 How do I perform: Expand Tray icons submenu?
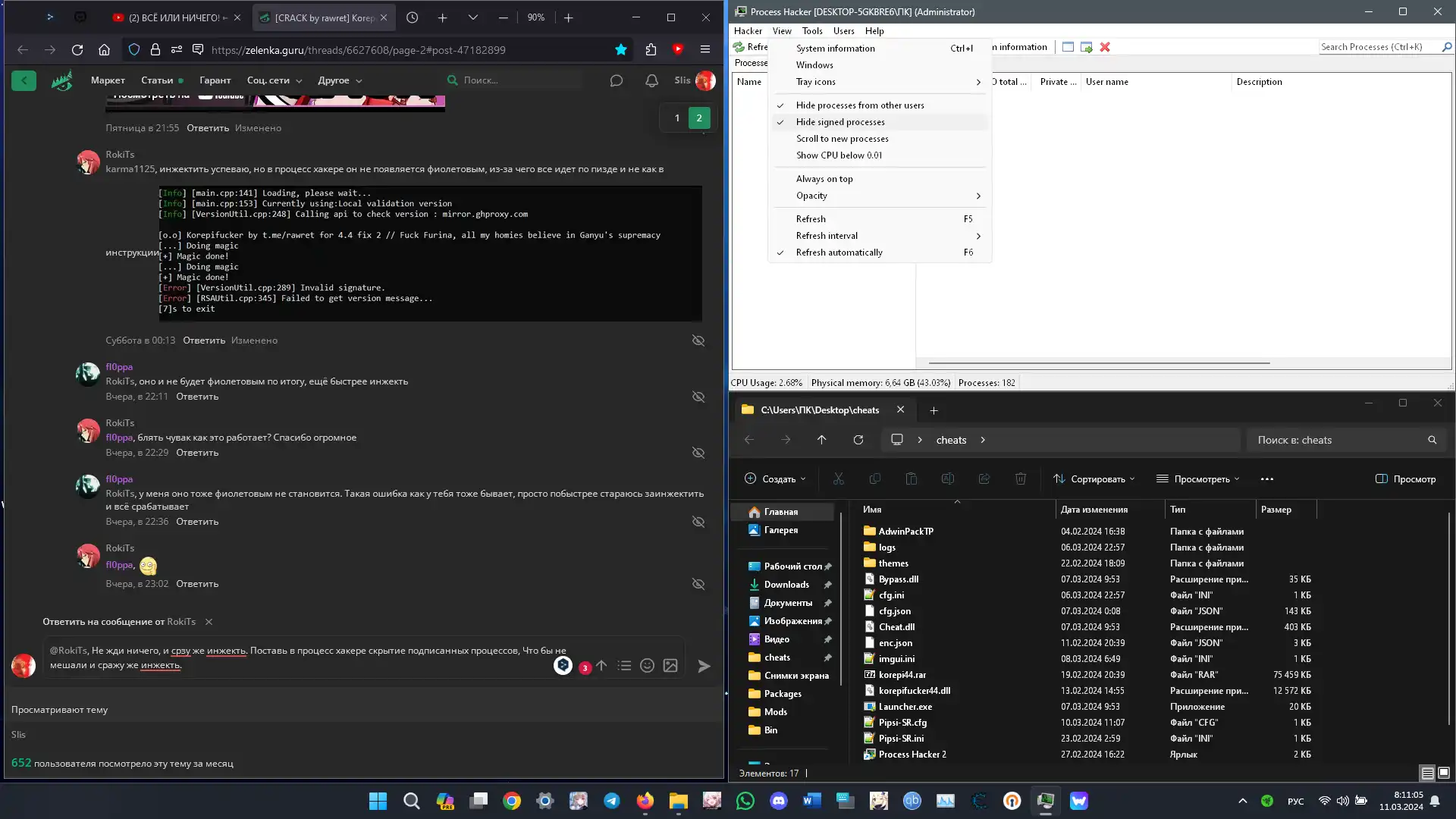(x=880, y=82)
